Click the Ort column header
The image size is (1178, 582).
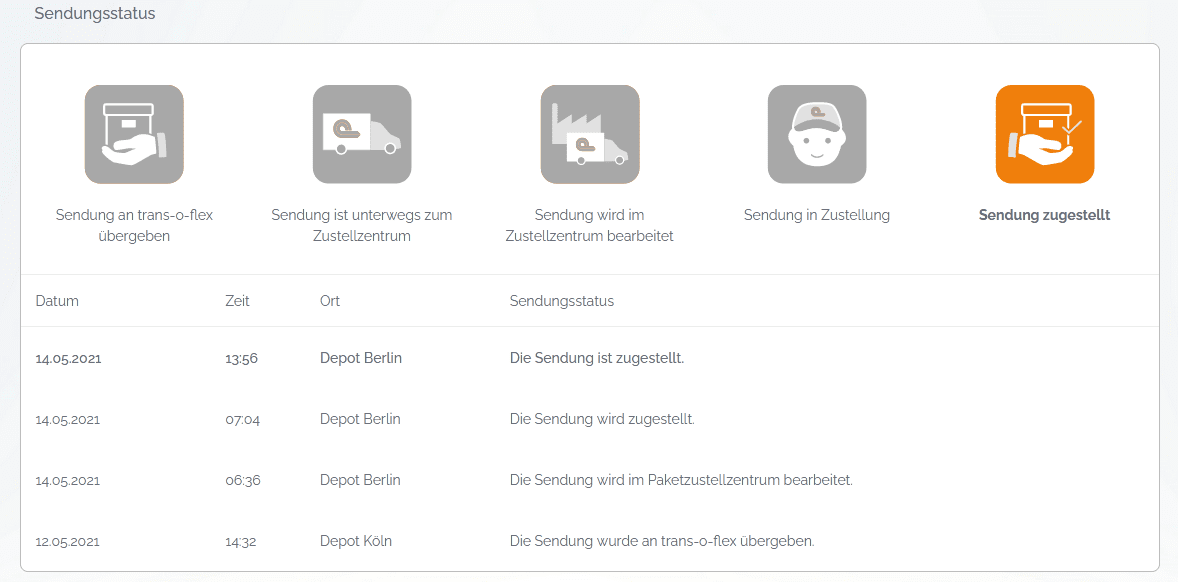(330, 301)
